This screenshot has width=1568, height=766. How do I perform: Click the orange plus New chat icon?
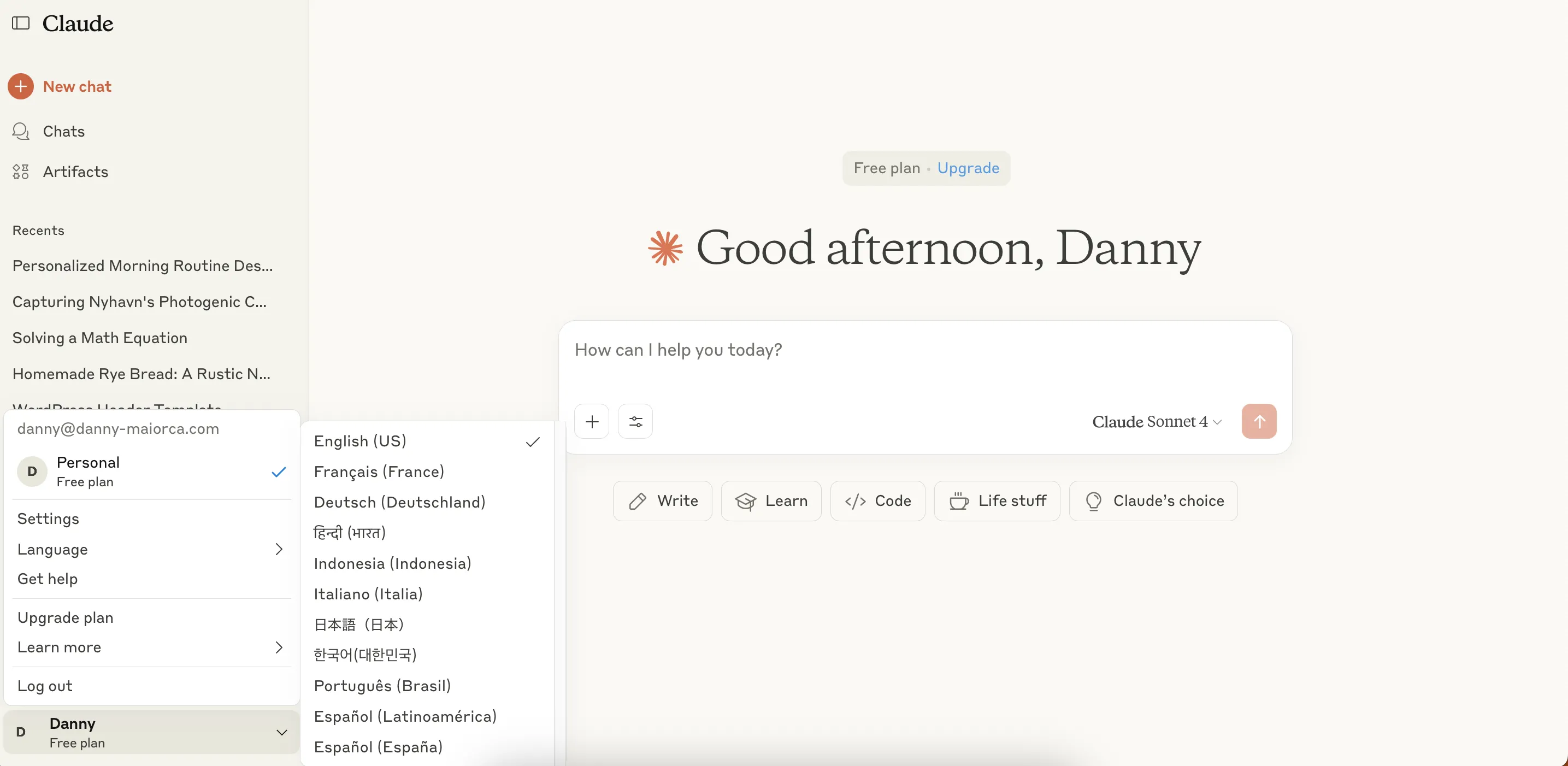(x=21, y=86)
